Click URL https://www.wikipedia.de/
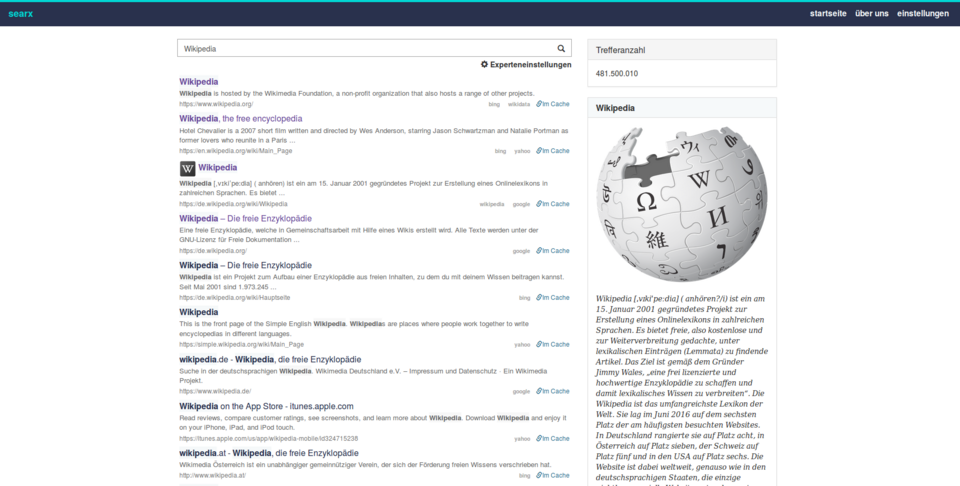 [215, 391]
